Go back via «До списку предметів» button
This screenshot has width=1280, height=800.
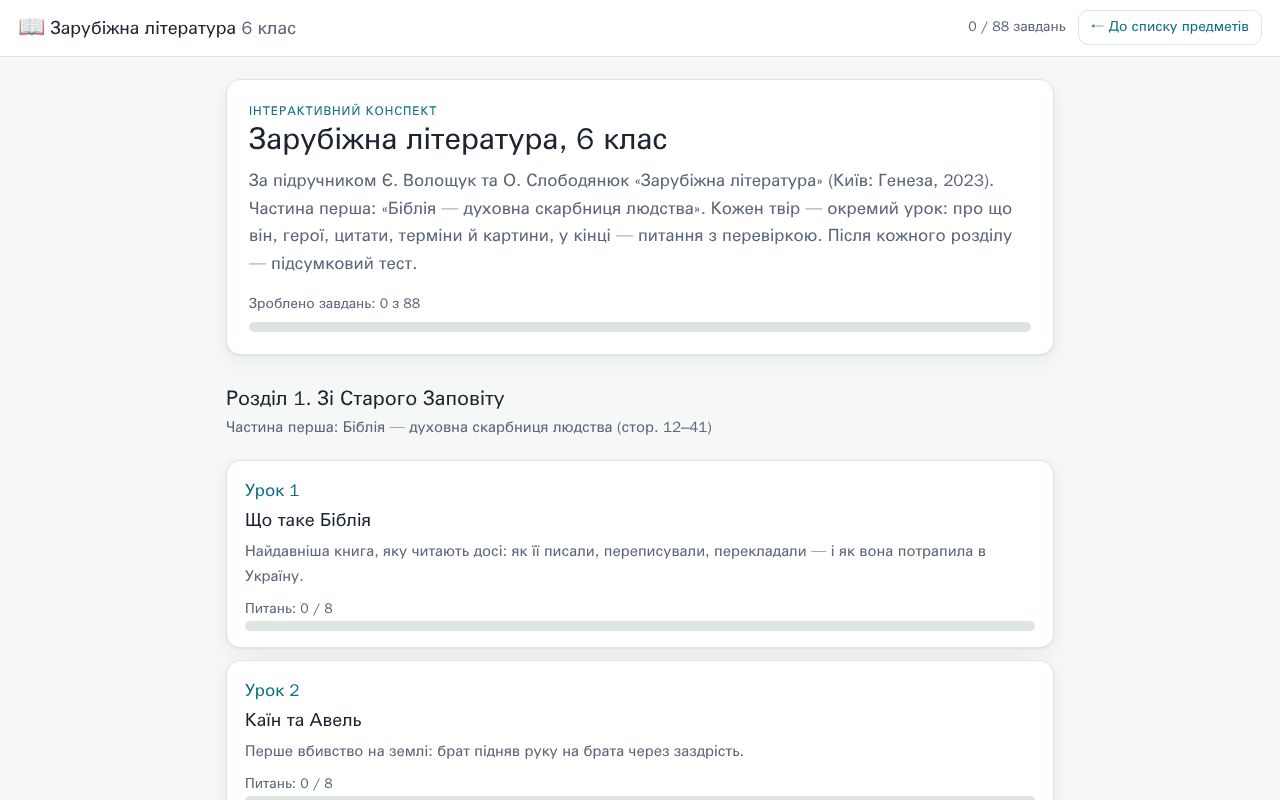1170,27
